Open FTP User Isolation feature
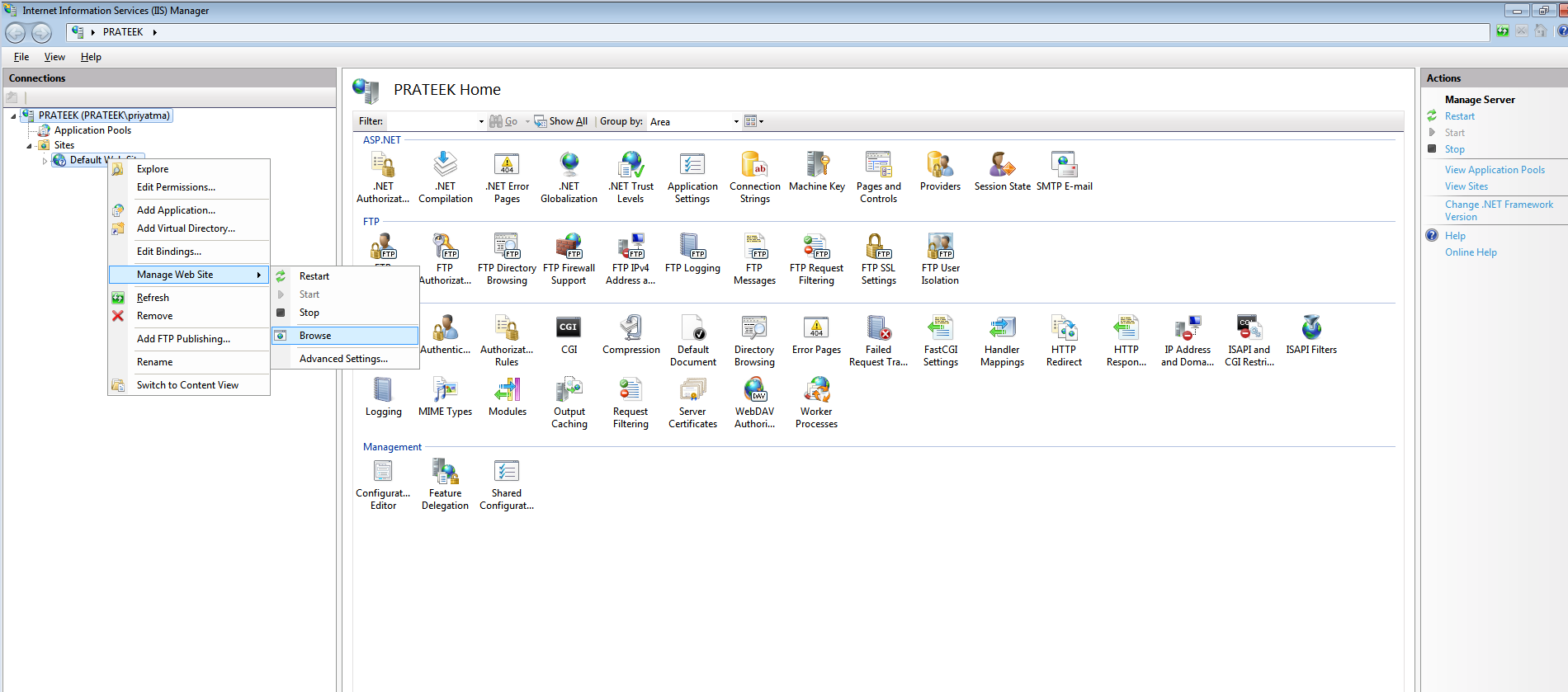 click(x=941, y=259)
